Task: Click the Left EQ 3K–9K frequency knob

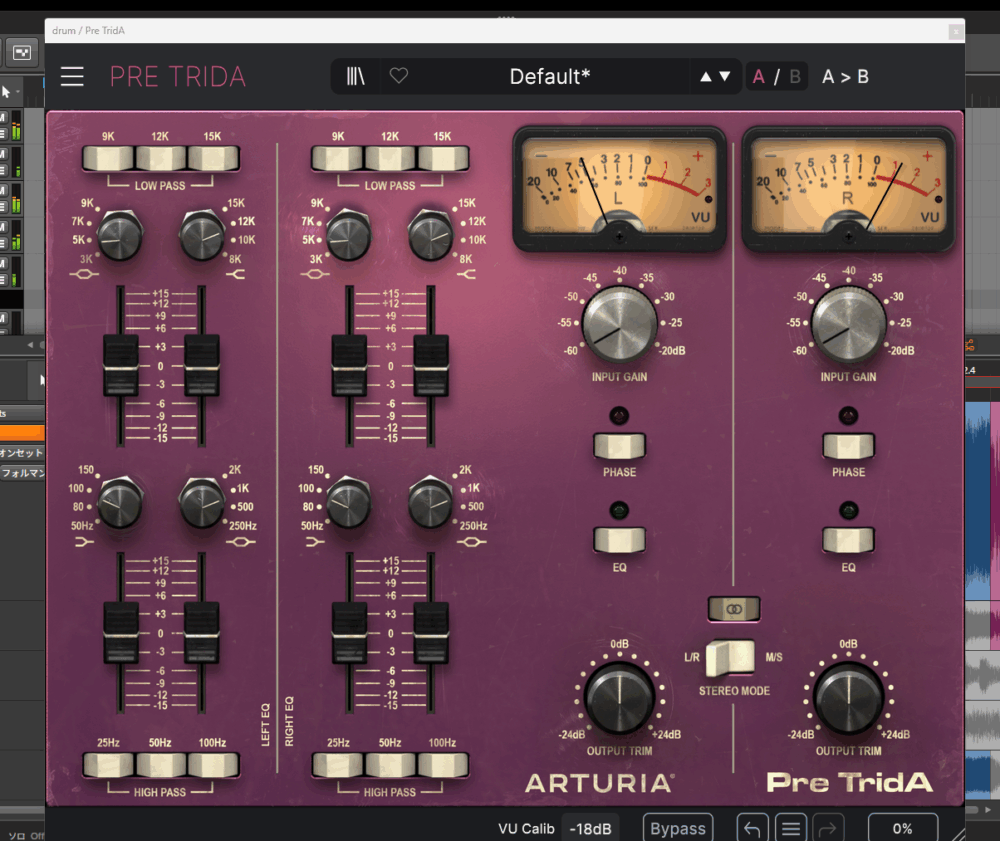Action: click(x=119, y=235)
